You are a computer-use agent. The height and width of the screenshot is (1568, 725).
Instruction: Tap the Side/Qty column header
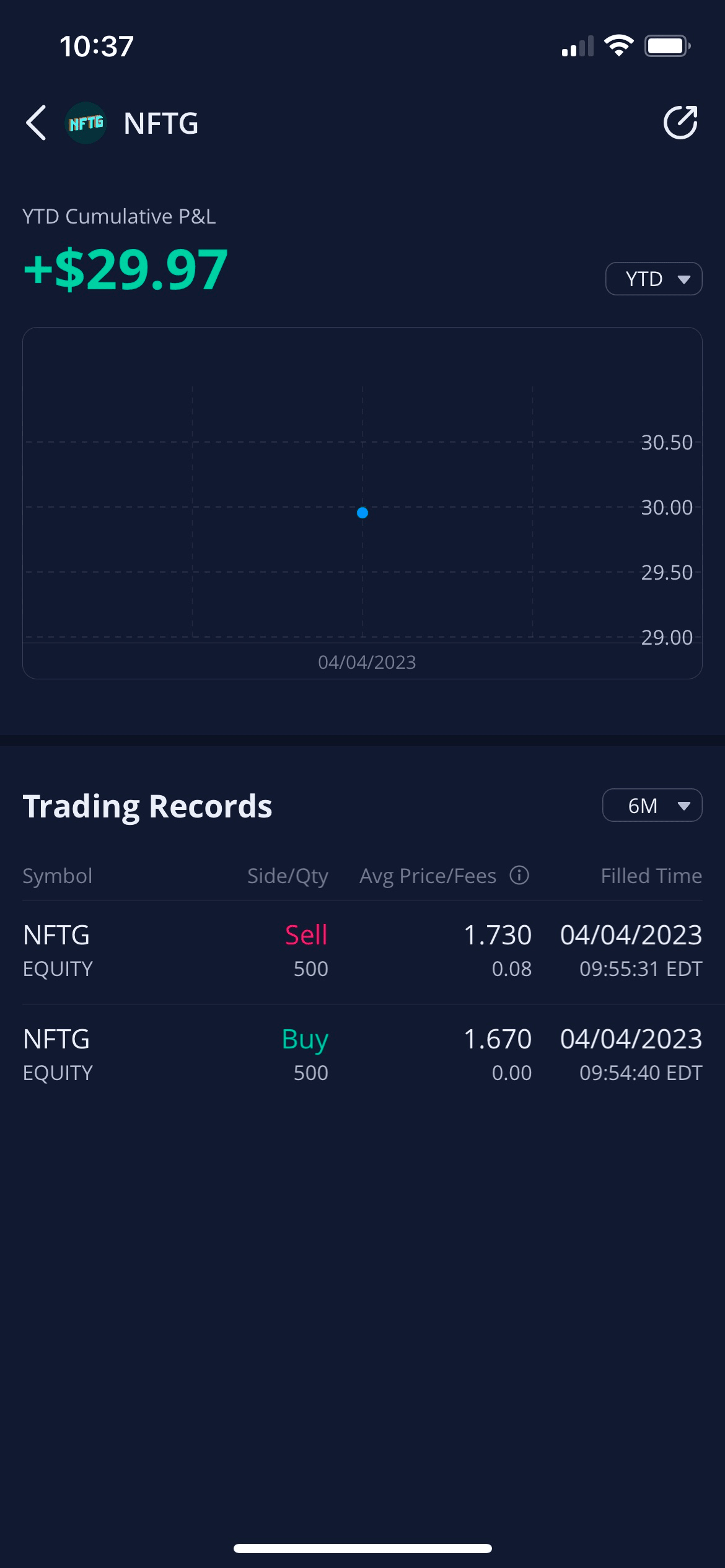[288, 876]
